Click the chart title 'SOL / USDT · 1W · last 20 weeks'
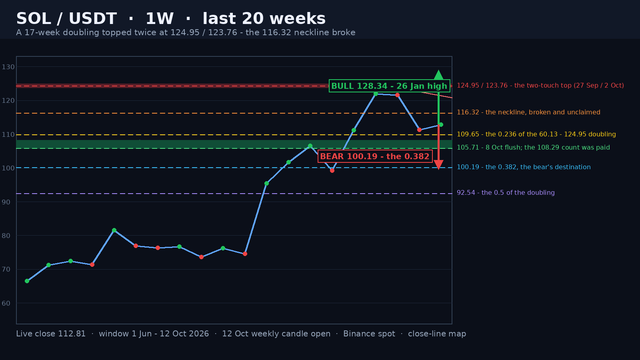 click(x=171, y=18)
